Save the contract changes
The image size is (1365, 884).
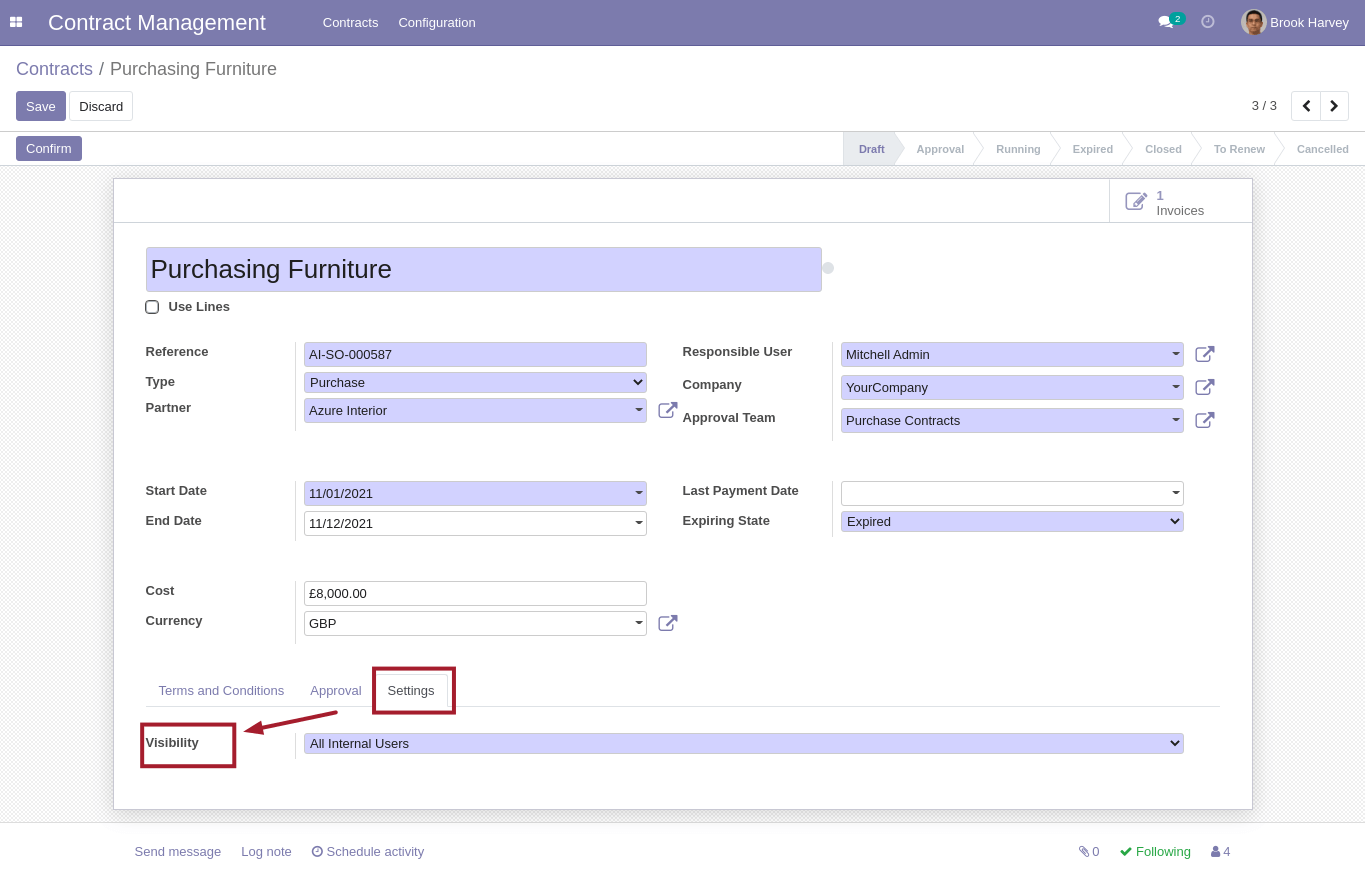(40, 106)
